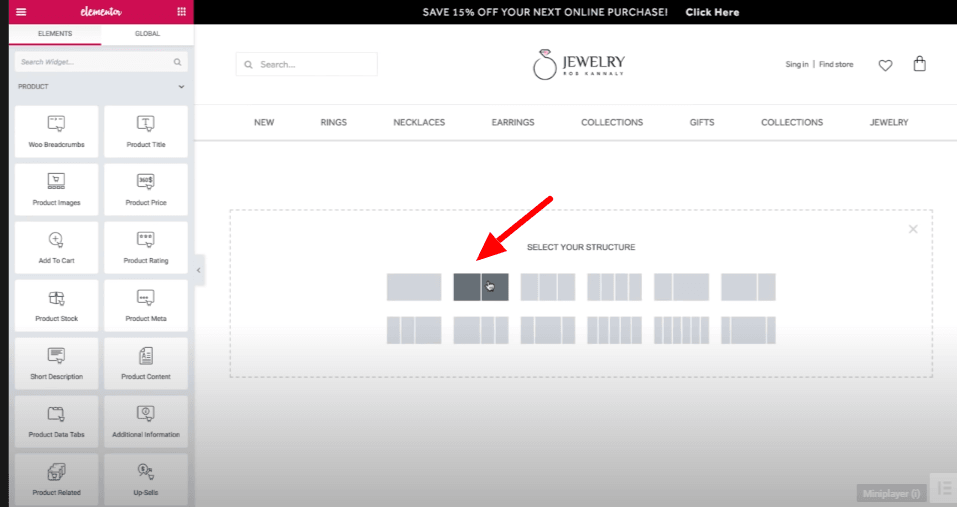The height and width of the screenshot is (507, 957).
Task: Click the Search Widget input field
Action: 95,62
